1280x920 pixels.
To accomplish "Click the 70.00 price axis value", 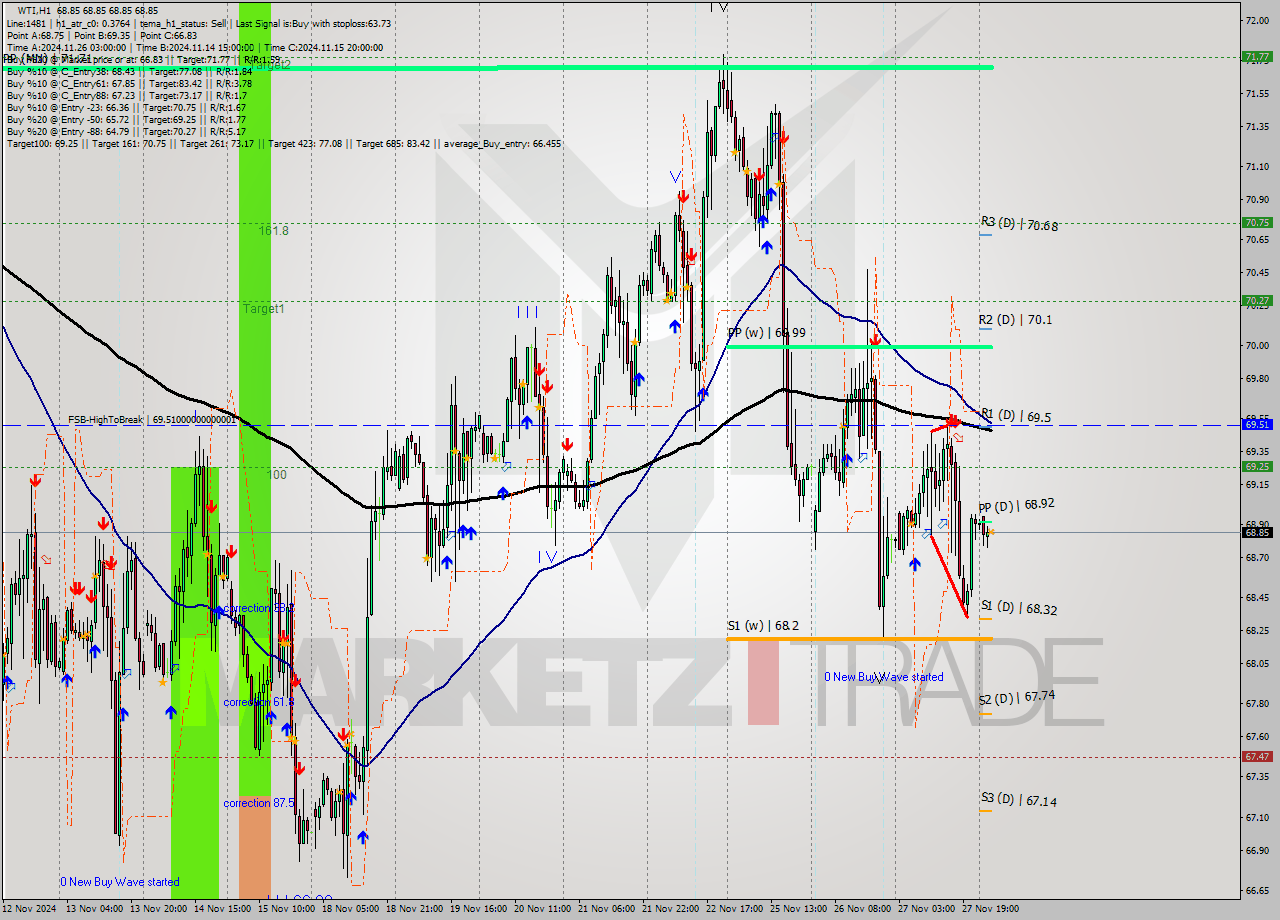I will click(1256, 345).
